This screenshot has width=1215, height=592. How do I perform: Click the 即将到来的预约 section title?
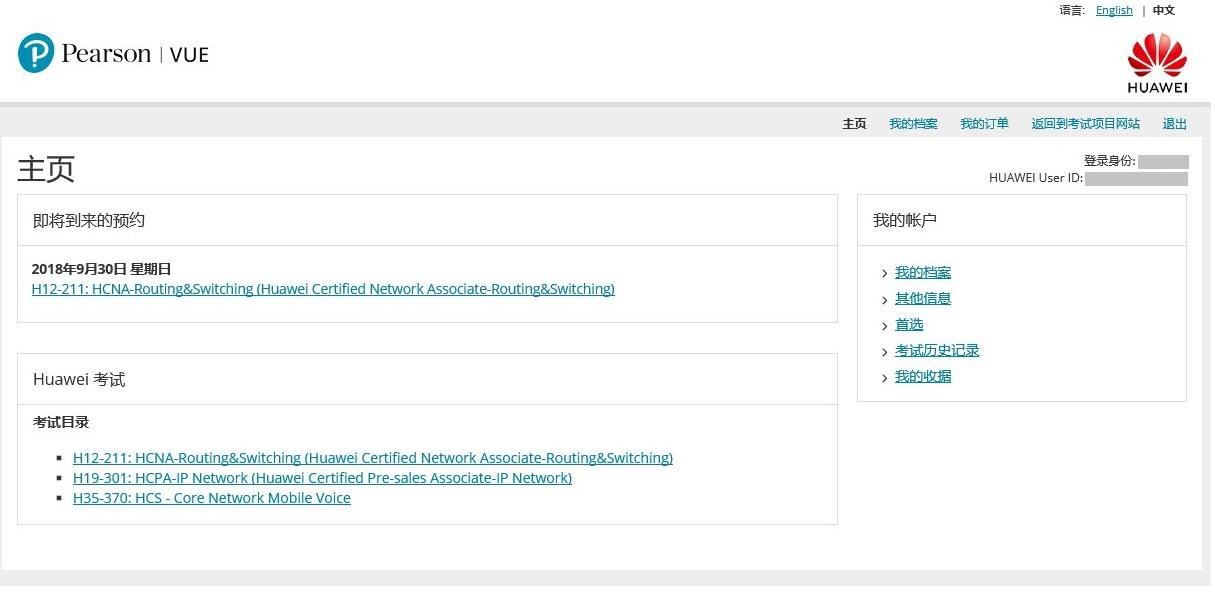pos(89,220)
